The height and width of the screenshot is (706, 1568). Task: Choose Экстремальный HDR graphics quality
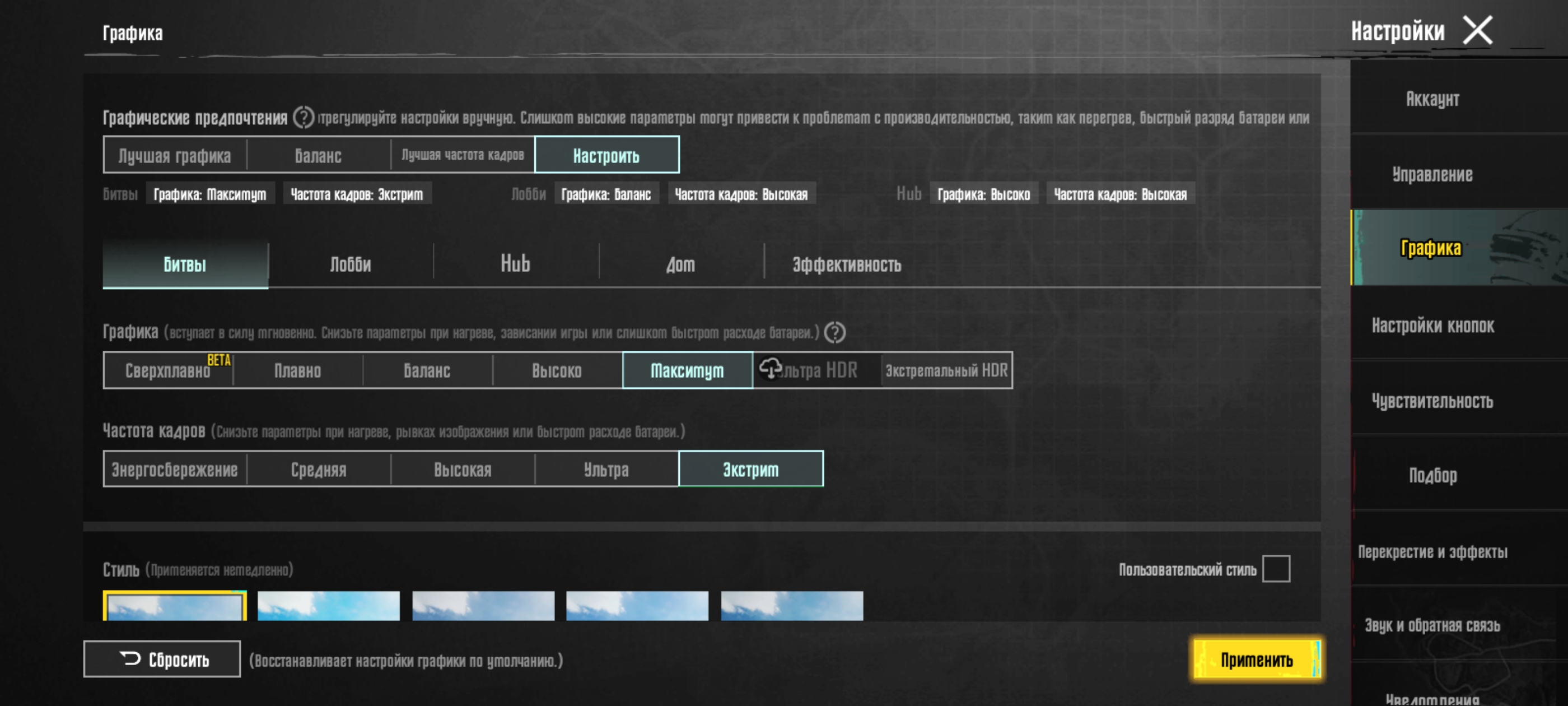click(946, 370)
